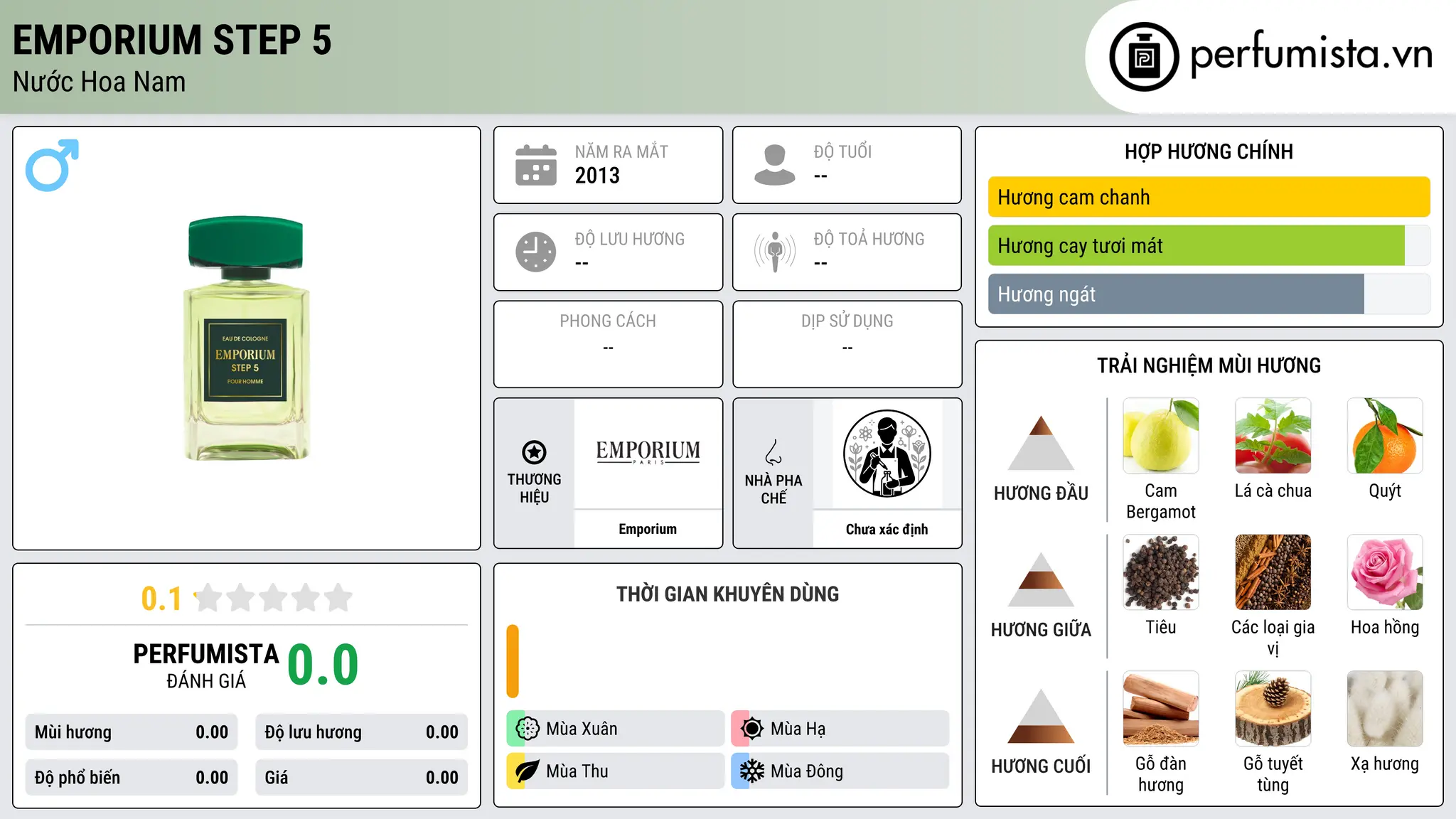1456x819 pixels.
Task: Click the calendar icon beside Năm ra mắt
Action: coord(536,165)
